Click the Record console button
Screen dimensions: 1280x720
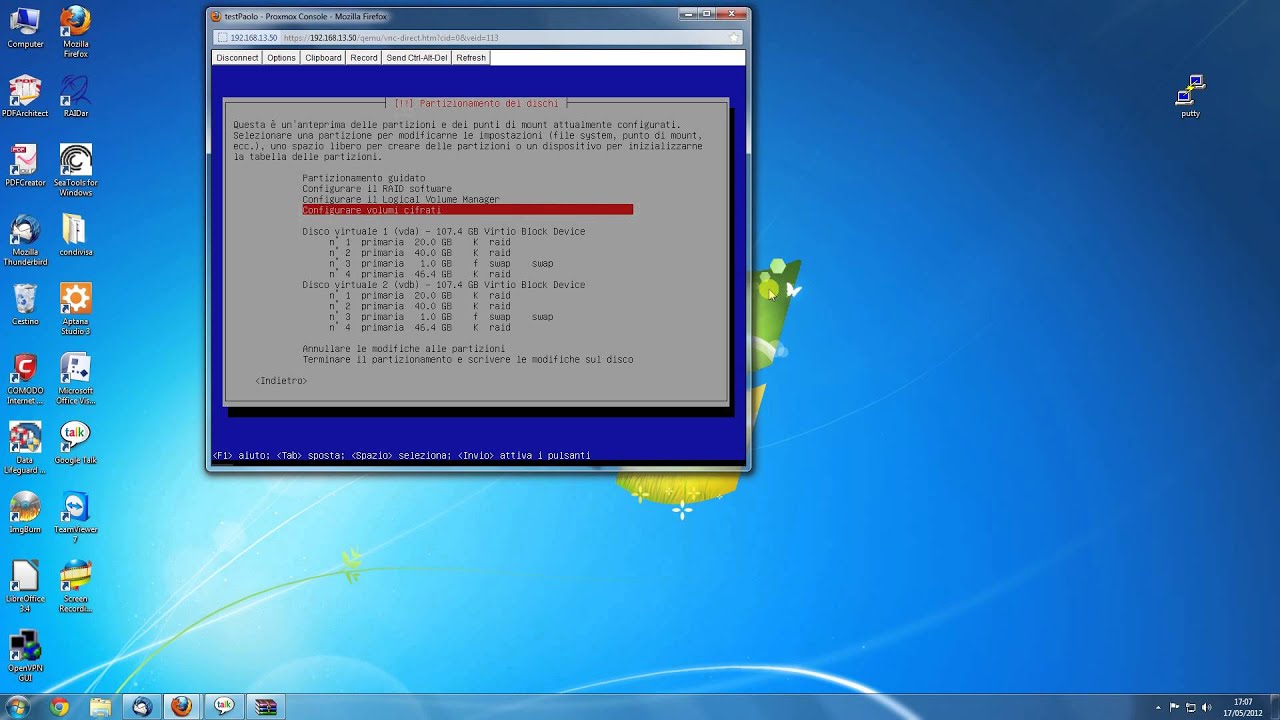[364, 58]
